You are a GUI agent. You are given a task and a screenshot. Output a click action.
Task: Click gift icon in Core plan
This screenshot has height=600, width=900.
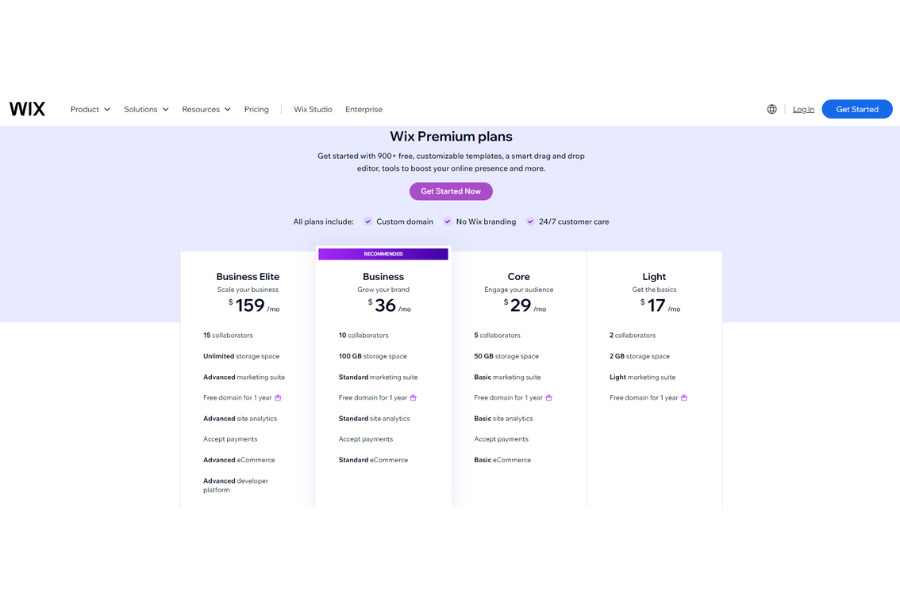click(549, 398)
